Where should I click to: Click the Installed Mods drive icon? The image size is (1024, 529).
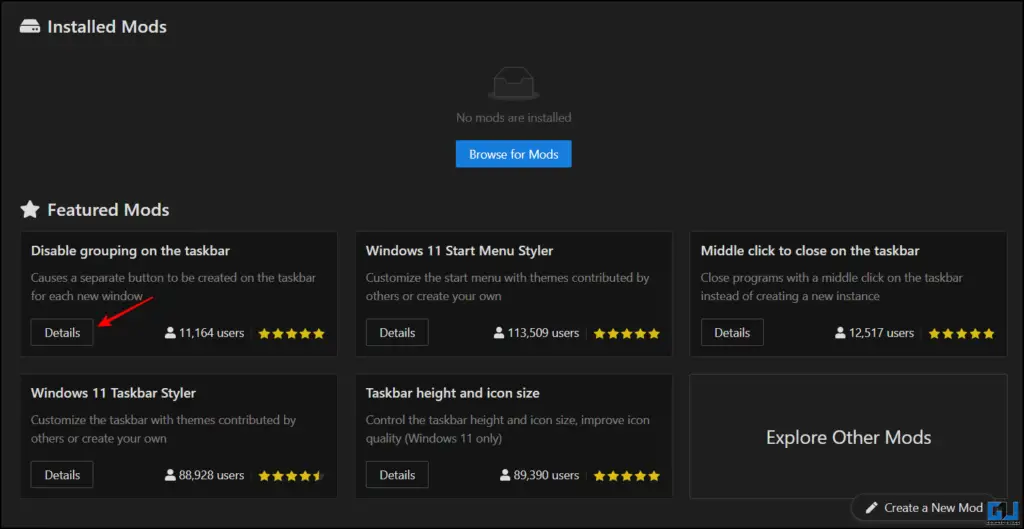(30, 27)
